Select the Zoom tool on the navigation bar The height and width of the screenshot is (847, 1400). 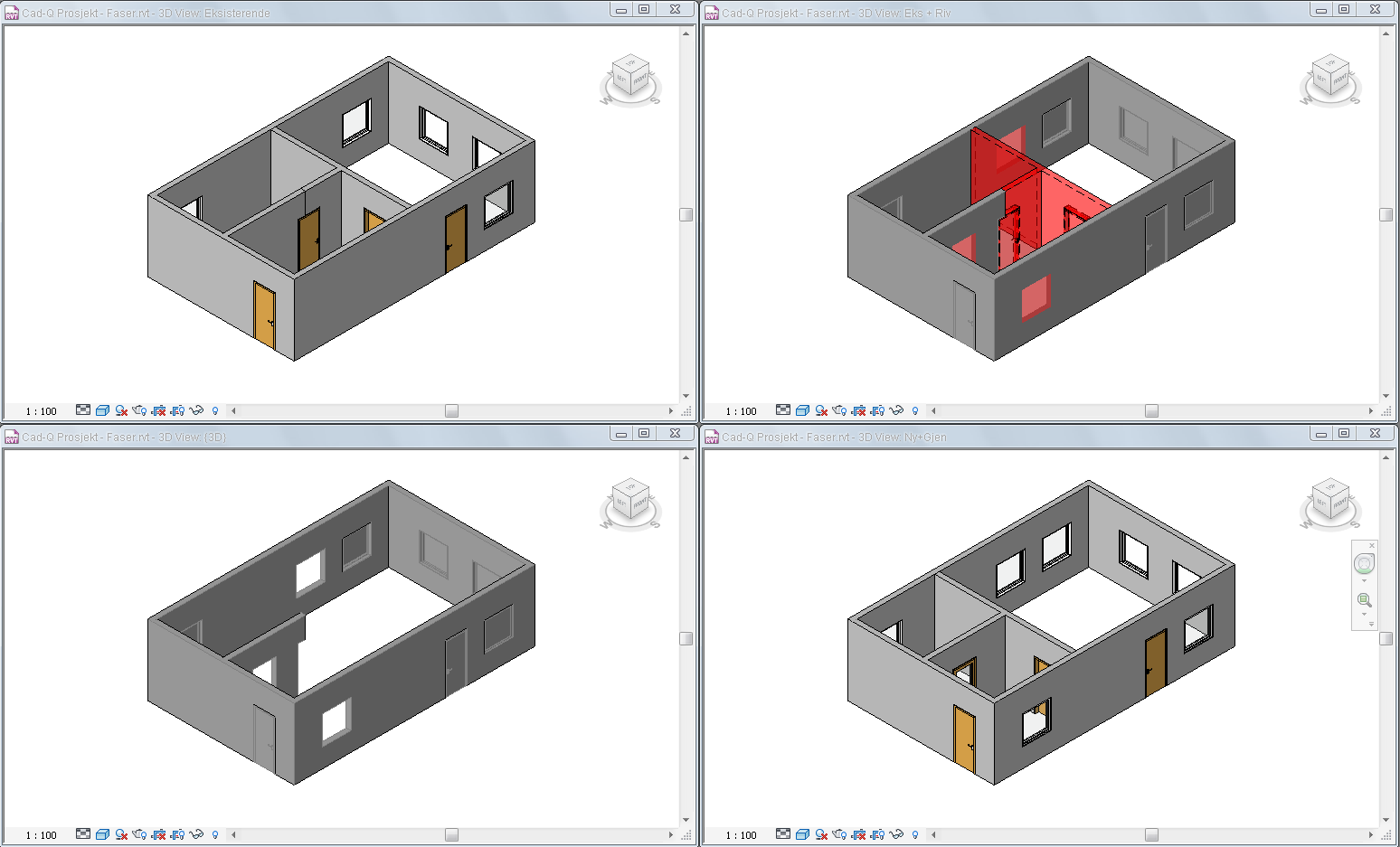(1364, 599)
